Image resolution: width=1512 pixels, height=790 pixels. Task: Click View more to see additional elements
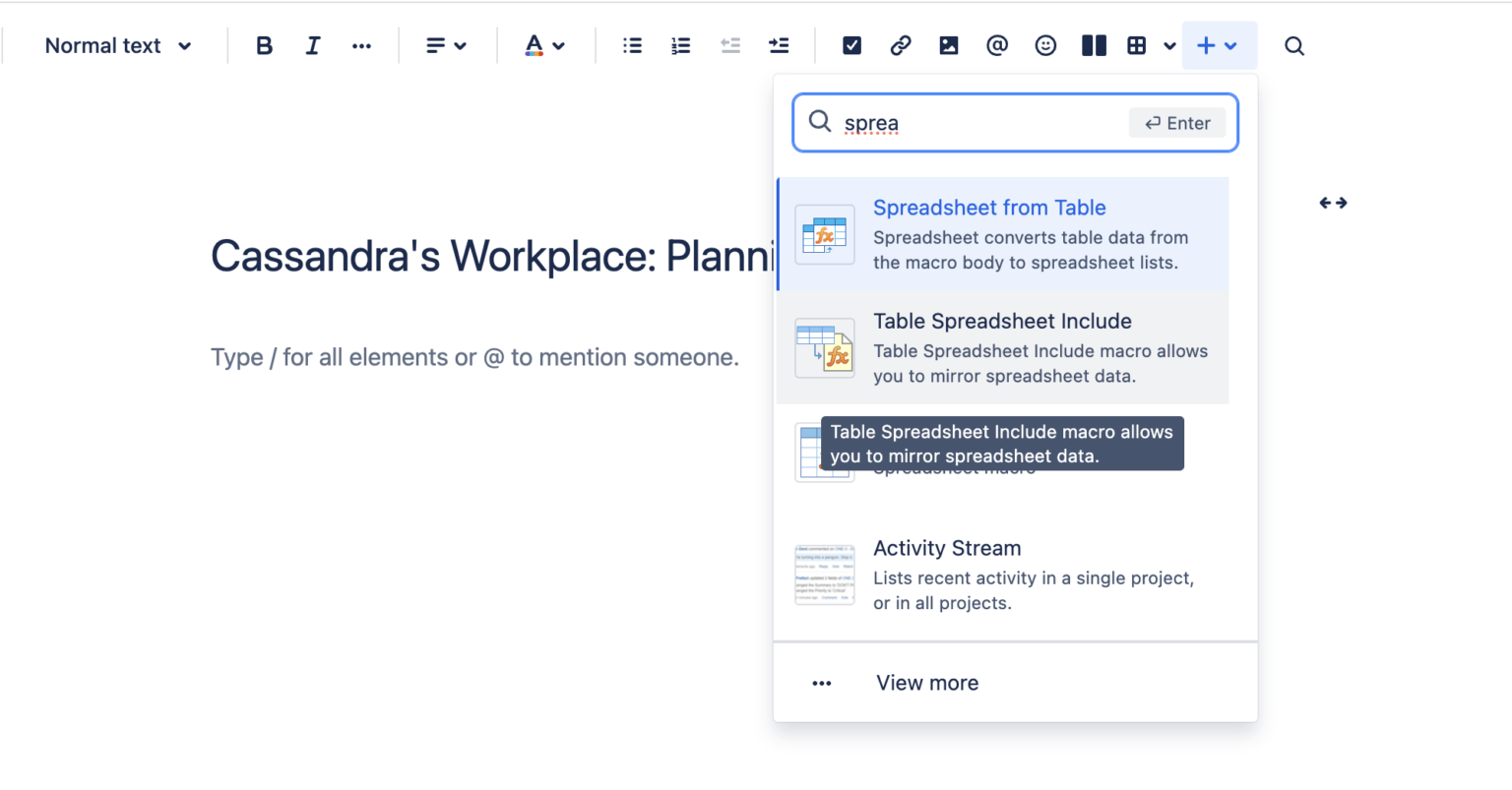926,682
